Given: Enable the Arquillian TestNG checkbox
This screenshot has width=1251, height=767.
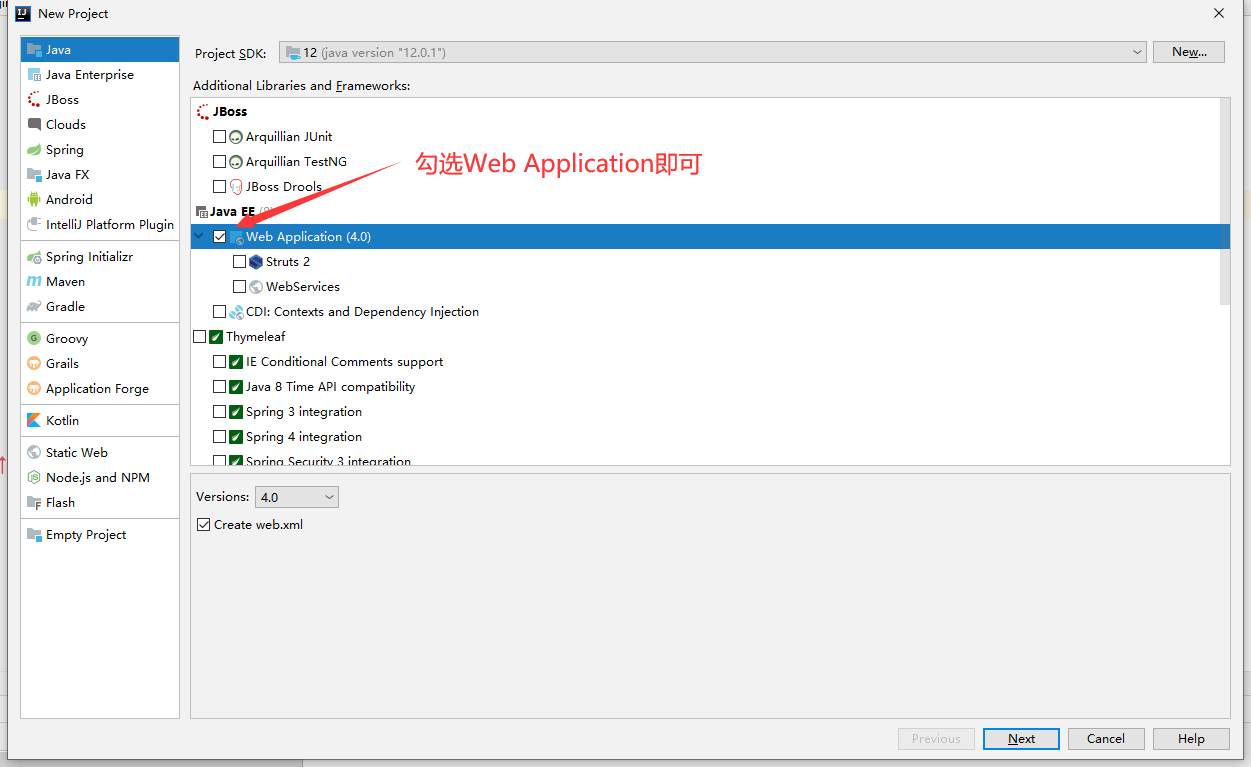Looking at the screenshot, I should coord(219,162).
